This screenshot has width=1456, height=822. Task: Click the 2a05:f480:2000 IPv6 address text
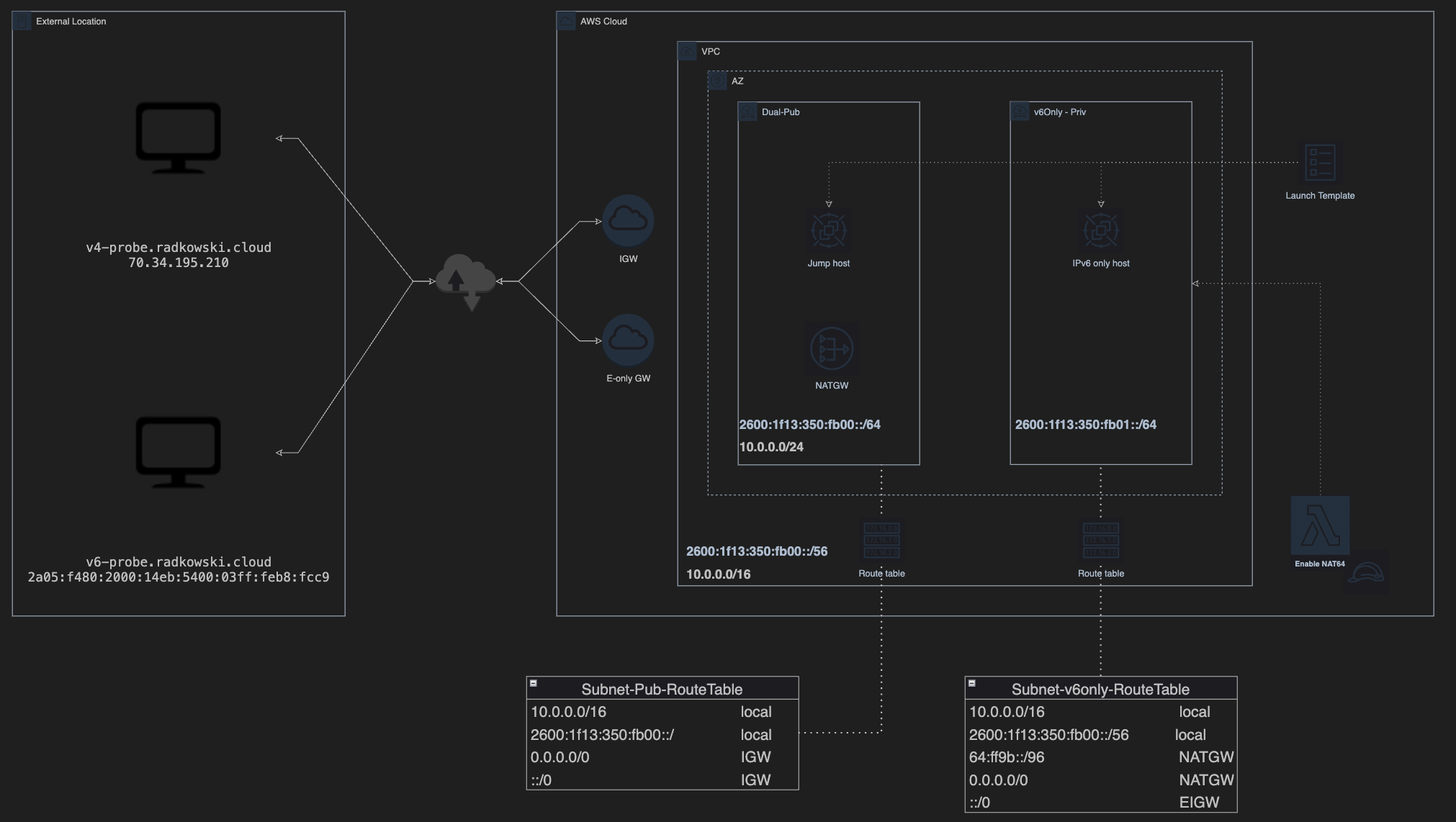pos(179,577)
